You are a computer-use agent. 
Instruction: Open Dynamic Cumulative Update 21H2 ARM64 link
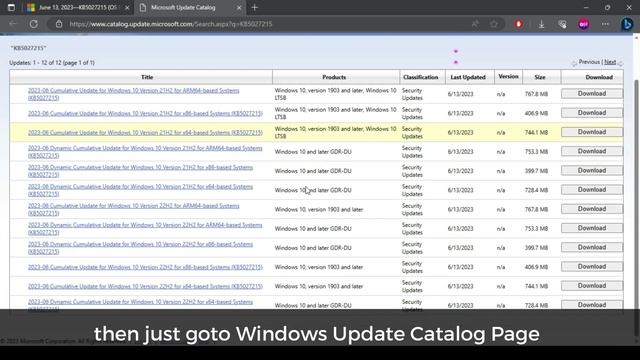coord(145,151)
